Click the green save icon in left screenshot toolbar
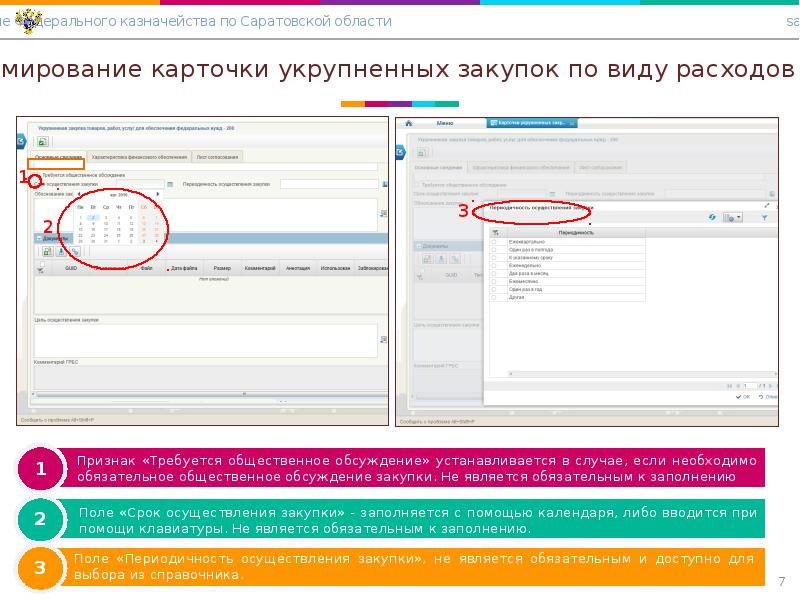The width and height of the screenshot is (800, 600). coord(43,142)
